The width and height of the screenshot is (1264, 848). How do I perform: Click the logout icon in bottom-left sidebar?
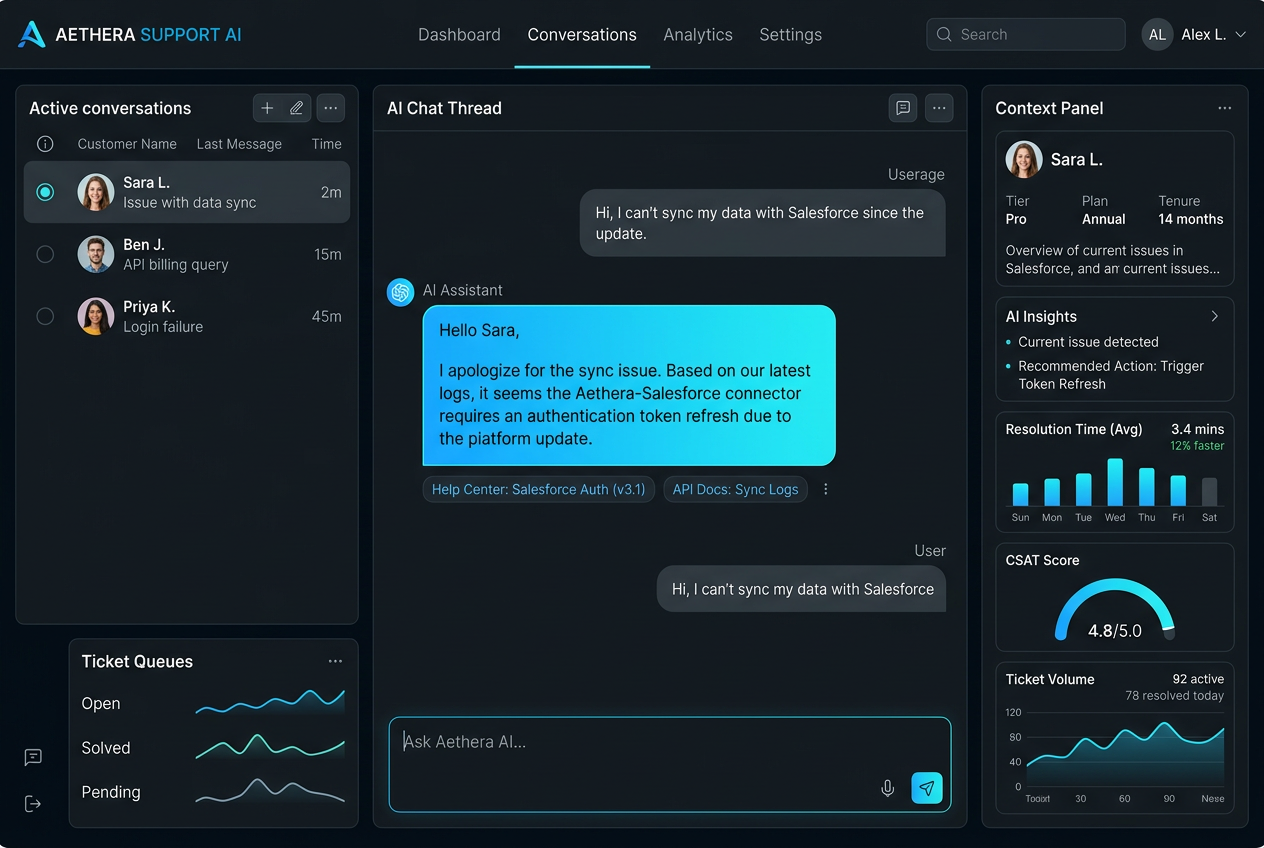[33, 804]
